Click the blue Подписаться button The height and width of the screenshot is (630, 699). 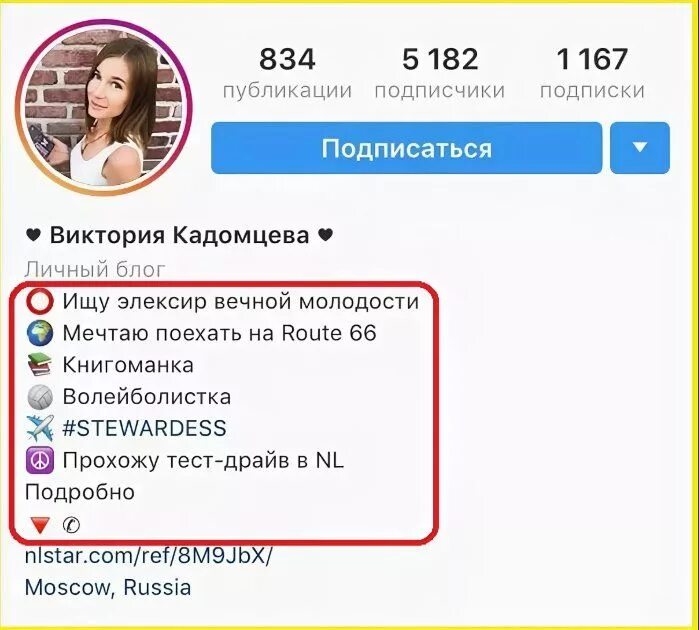[407, 148]
